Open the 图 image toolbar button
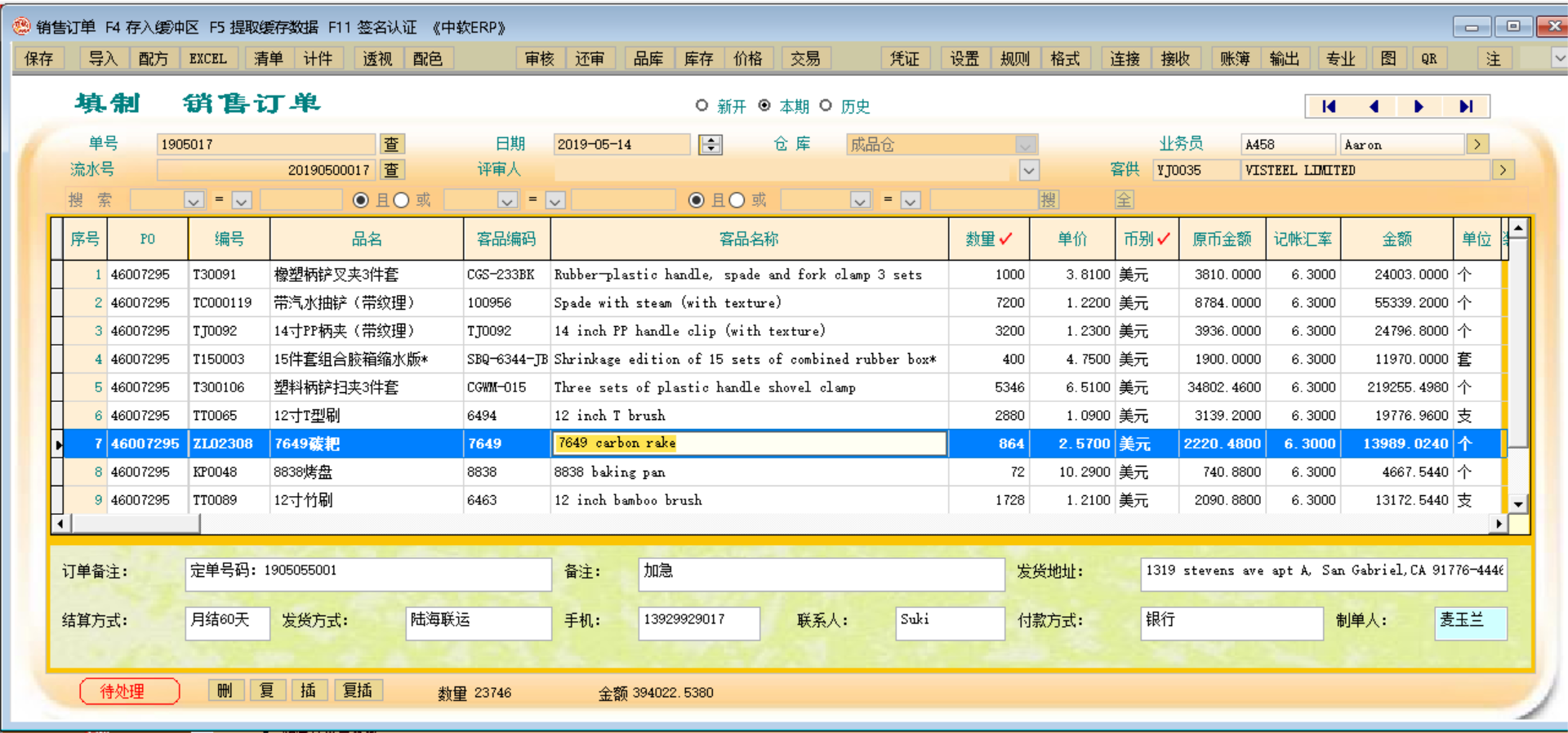The image size is (1568, 733). click(1388, 59)
